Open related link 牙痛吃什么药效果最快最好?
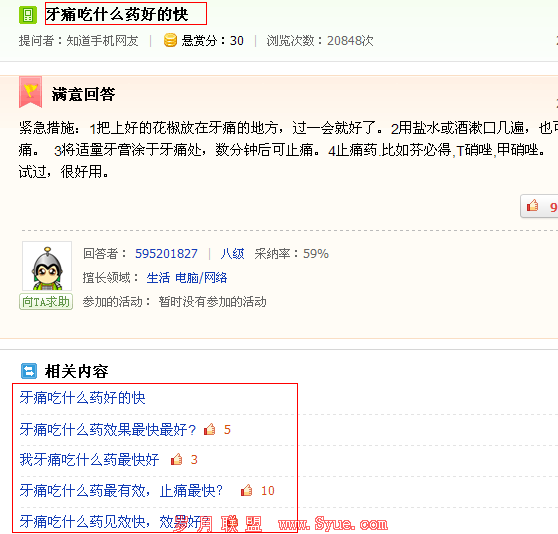 [108, 429]
